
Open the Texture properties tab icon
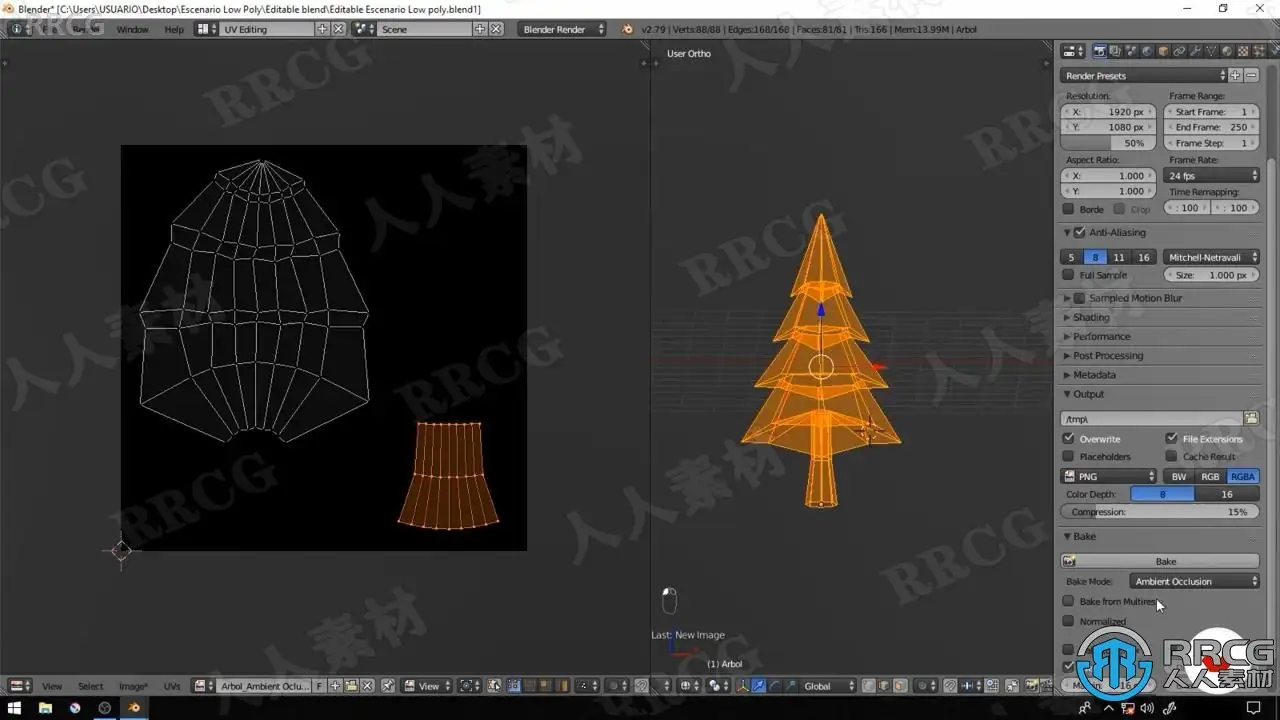(1243, 51)
